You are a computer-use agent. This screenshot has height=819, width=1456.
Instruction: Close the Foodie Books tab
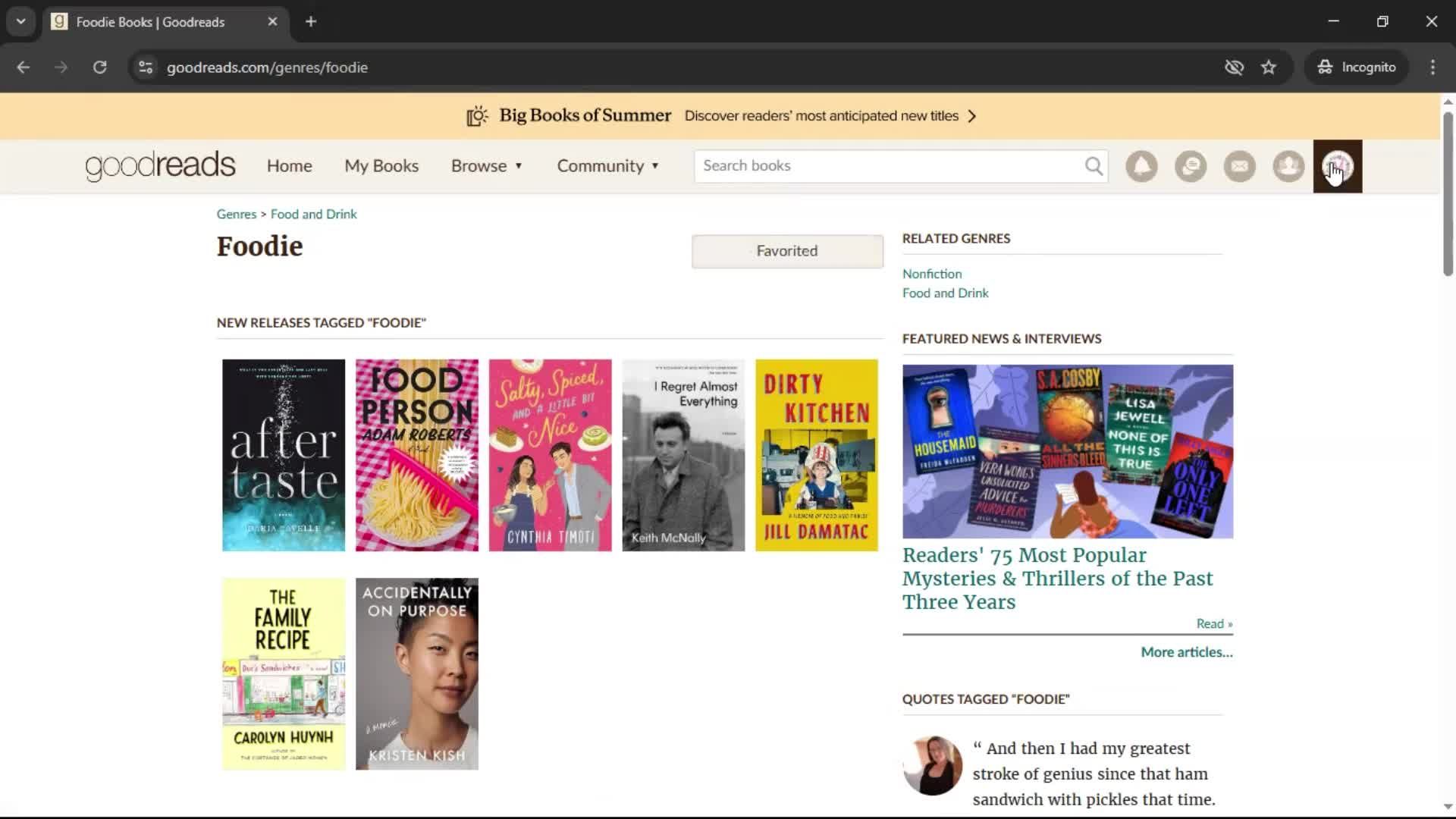click(272, 22)
